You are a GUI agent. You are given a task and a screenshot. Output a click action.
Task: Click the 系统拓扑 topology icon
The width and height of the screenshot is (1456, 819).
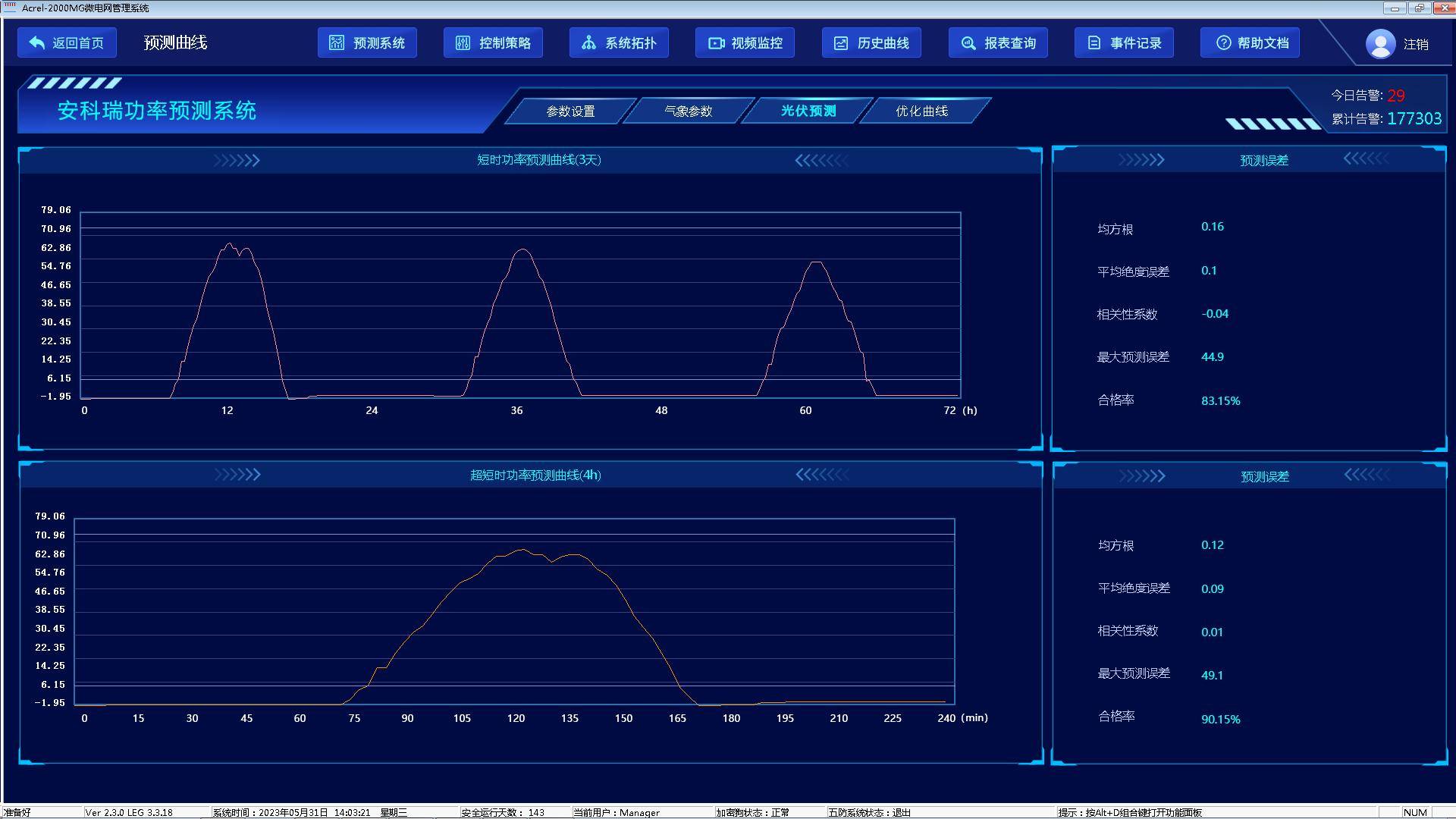pos(588,43)
